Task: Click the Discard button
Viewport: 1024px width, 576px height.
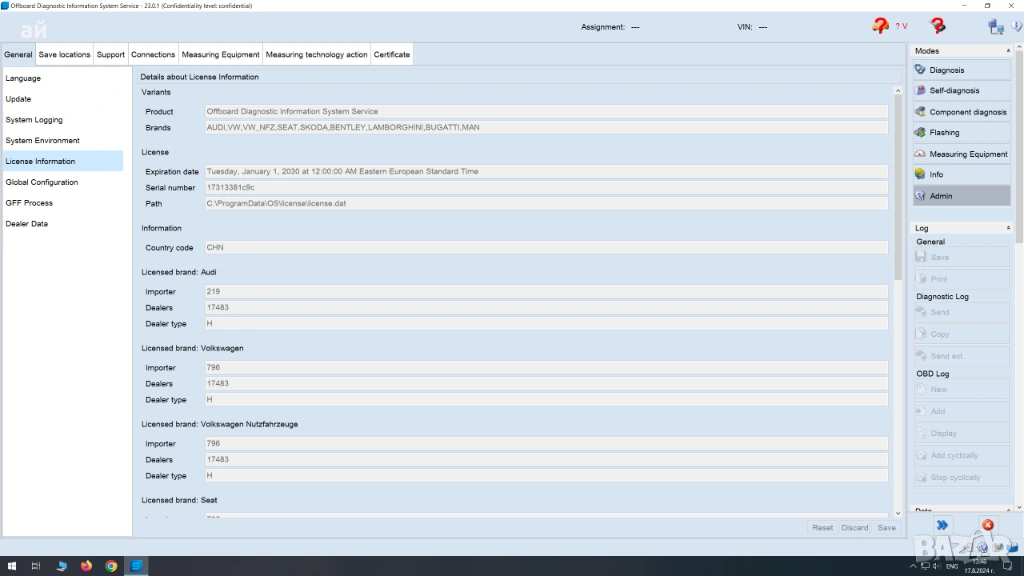Action: point(854,527)
